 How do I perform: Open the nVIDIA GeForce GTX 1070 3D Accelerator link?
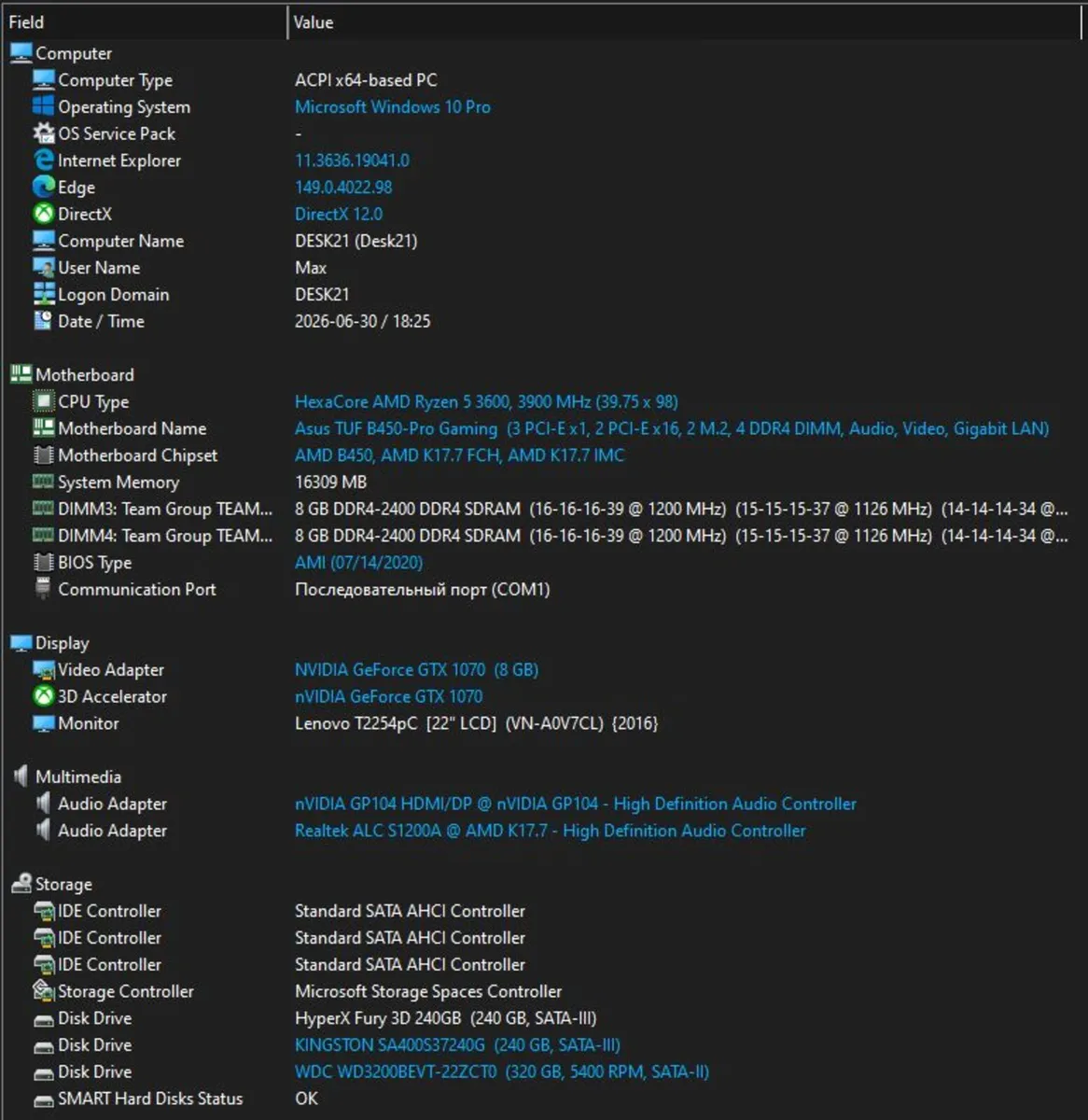point(388,696)
